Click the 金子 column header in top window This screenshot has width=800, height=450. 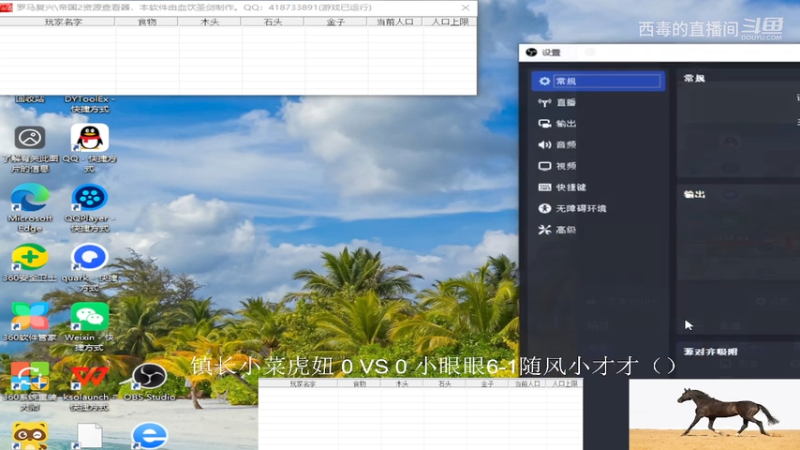pyautogui.click(x=335, y=22)
